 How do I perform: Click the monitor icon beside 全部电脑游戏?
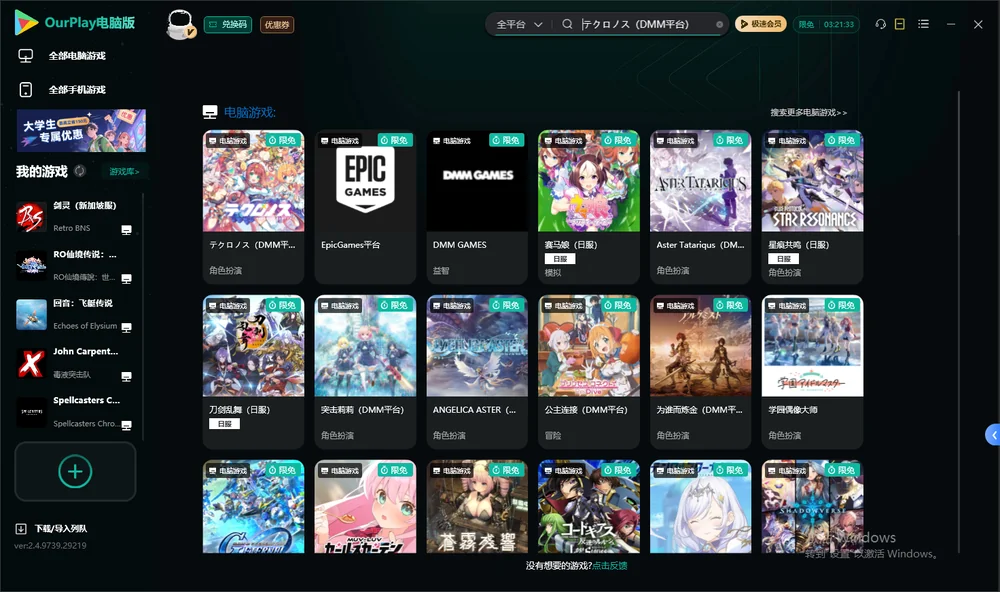tap(26, 56)
